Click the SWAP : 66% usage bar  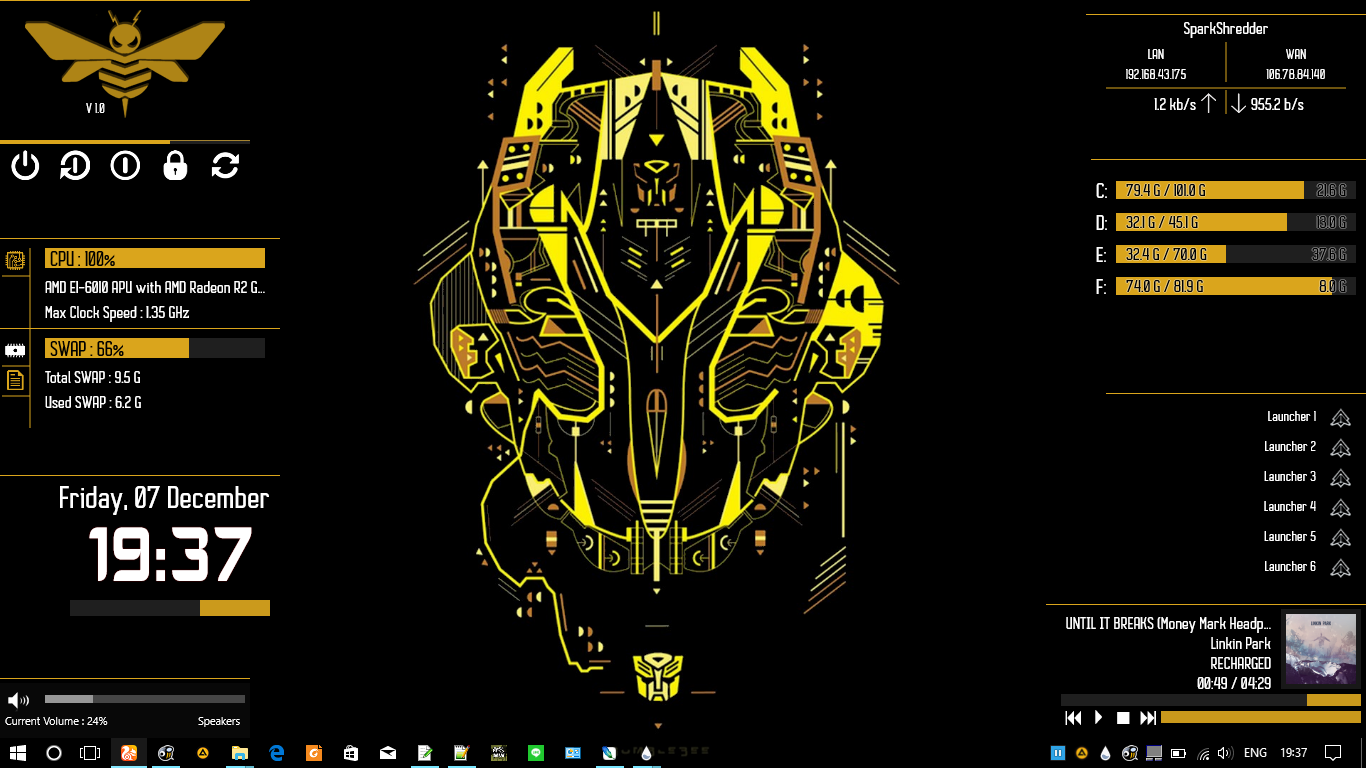click(x=155, y=348)
